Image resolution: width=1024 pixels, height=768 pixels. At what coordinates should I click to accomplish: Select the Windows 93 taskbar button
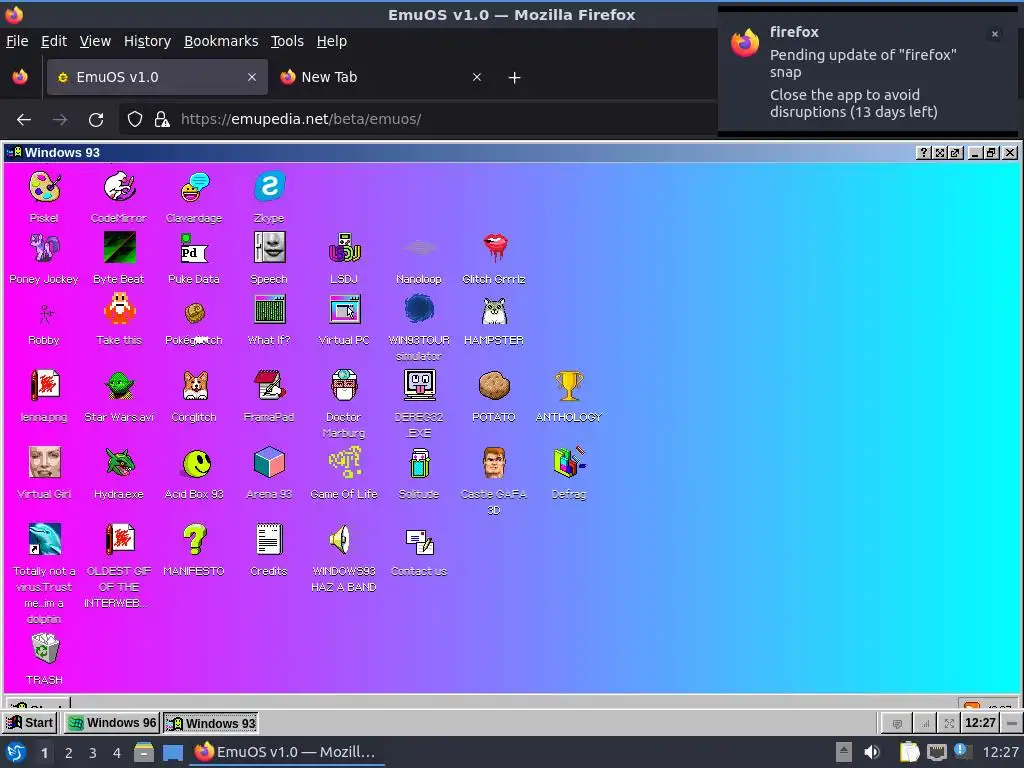coord(211,723)
